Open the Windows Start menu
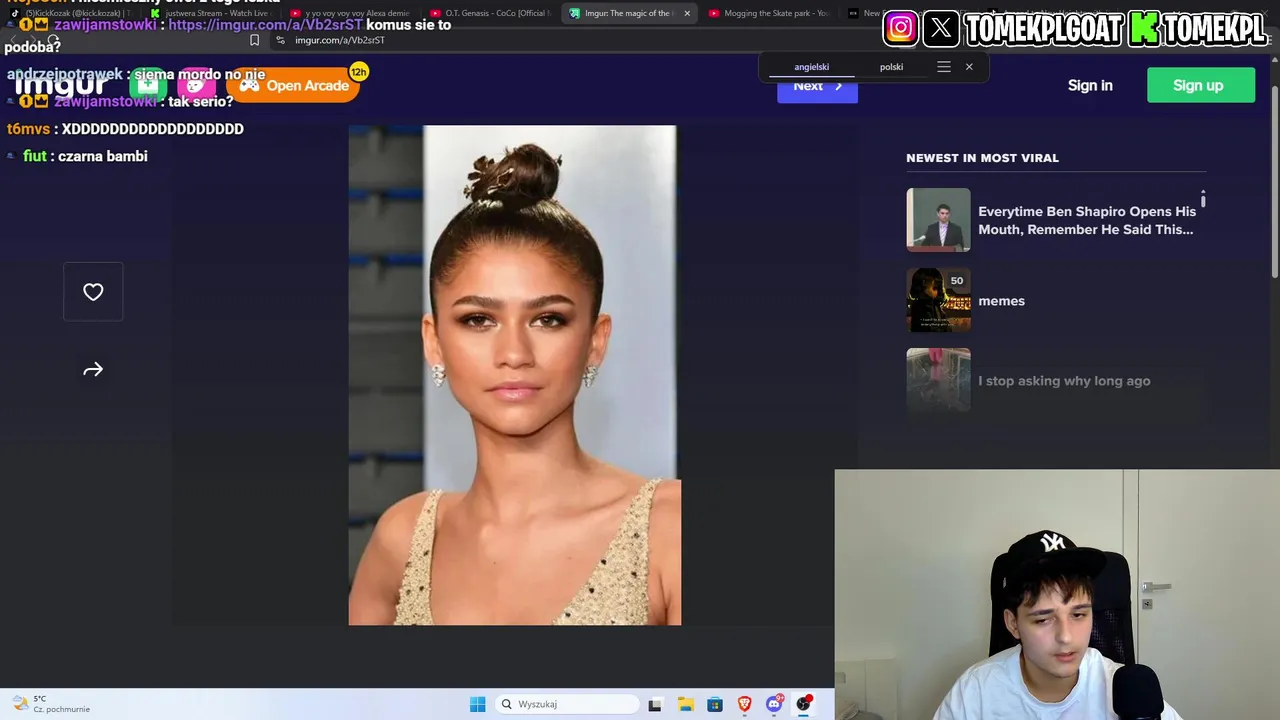1280x720 pixels. pyautogui.click(x=477, y=704)
